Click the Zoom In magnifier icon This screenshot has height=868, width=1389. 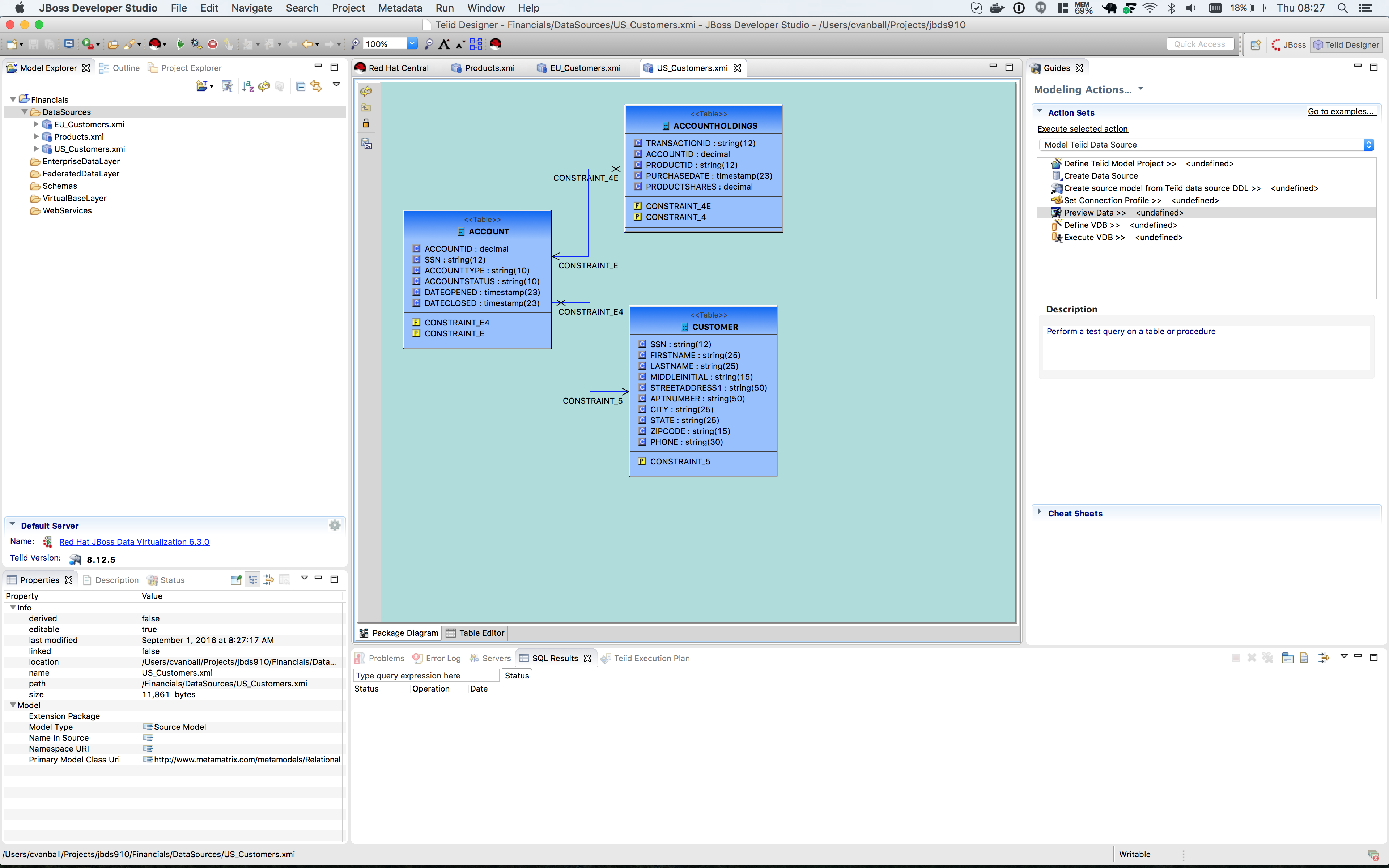355,44
